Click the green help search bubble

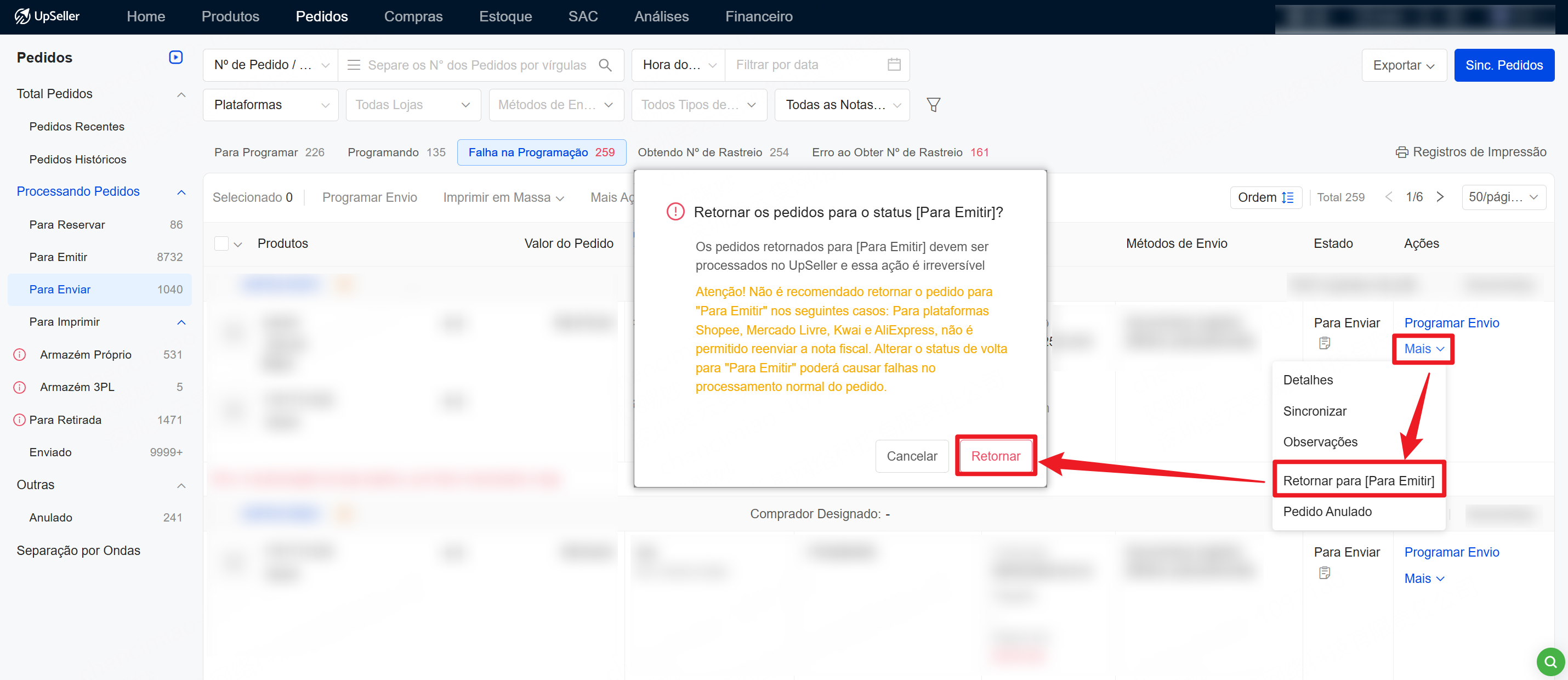tap(1550, 661)
